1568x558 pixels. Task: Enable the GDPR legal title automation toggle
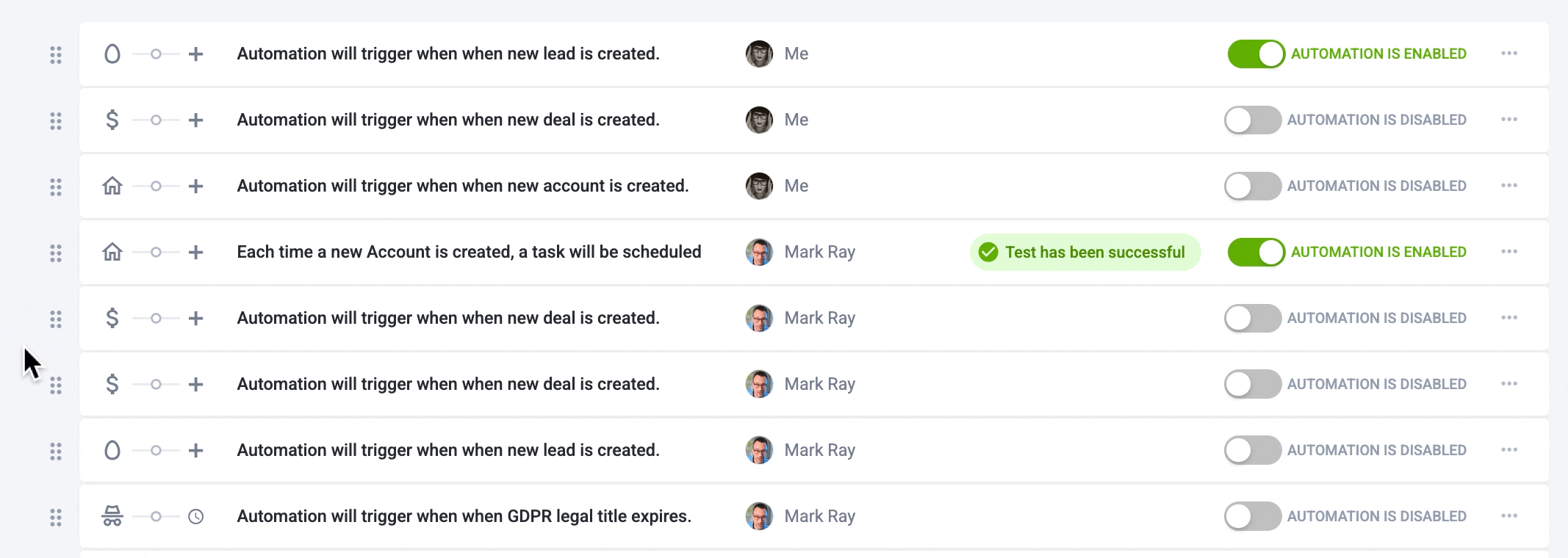point(1253,516)
